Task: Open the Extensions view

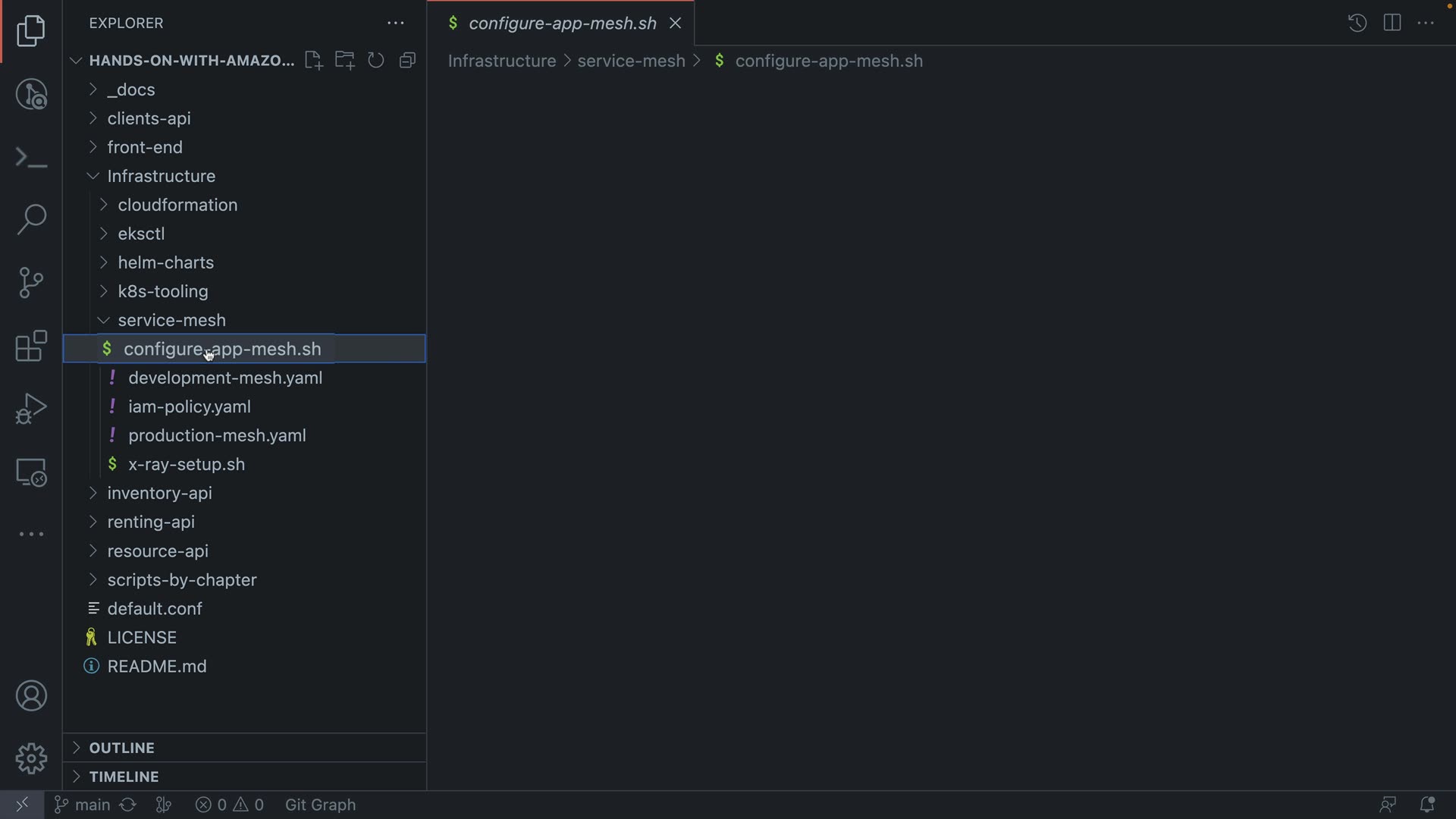Action: (31, 347)
